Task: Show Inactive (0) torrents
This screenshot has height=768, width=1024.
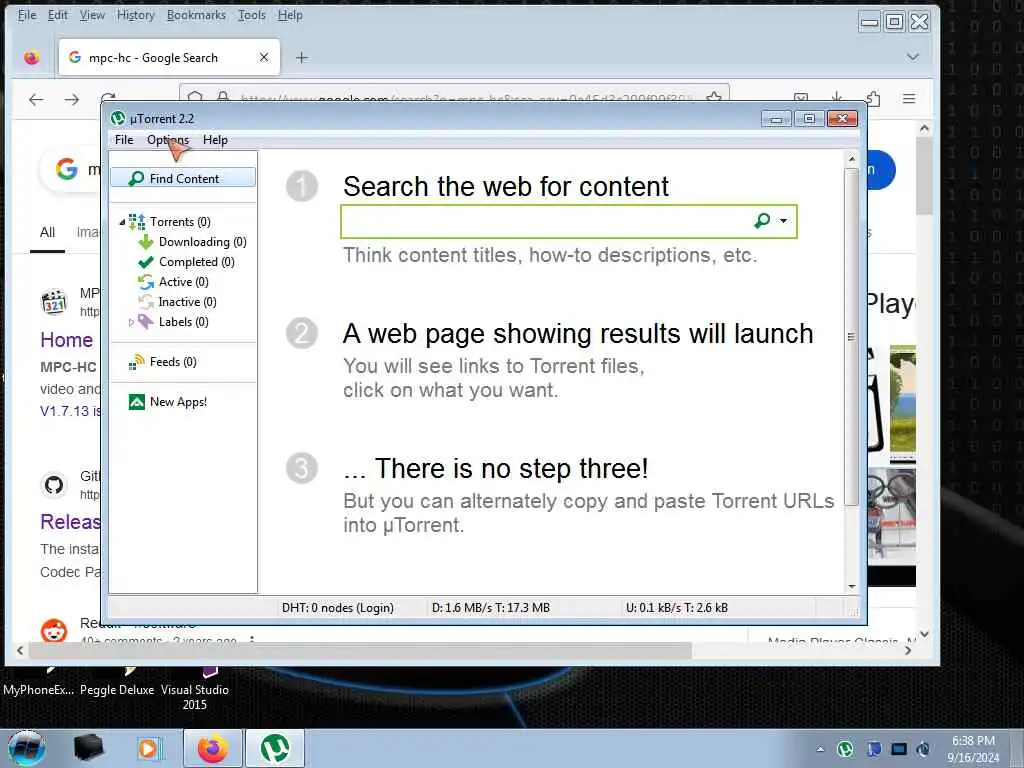Action: coord(187,302)
